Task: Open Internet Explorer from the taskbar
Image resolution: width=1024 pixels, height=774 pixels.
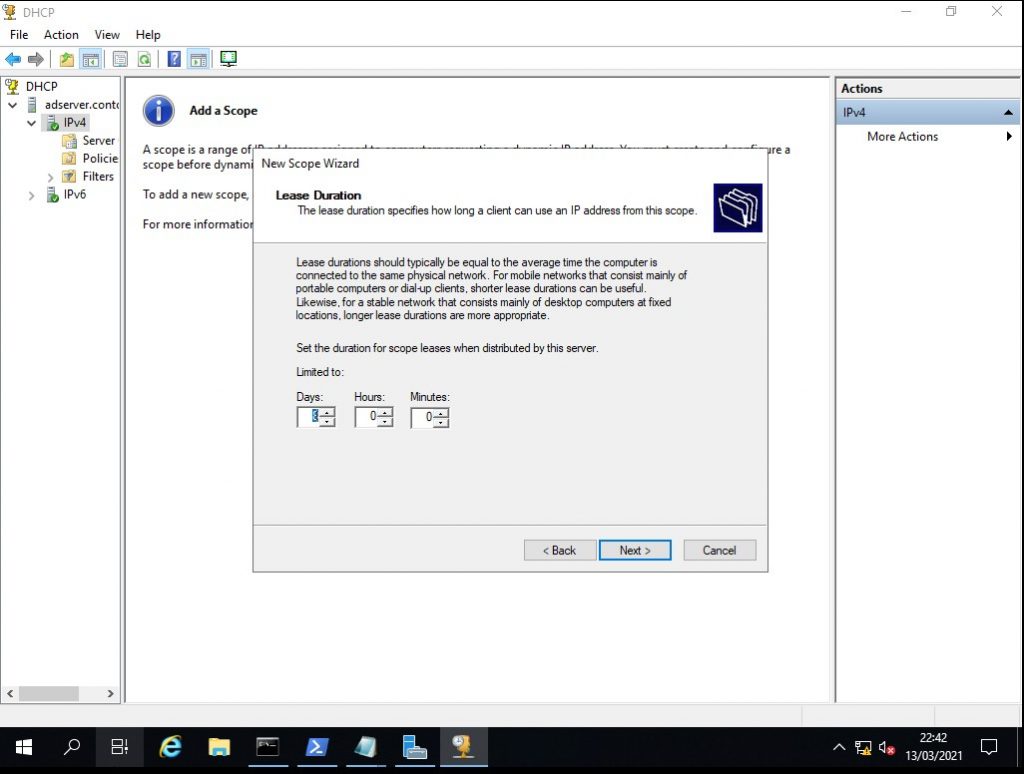Action: (171, 747)
